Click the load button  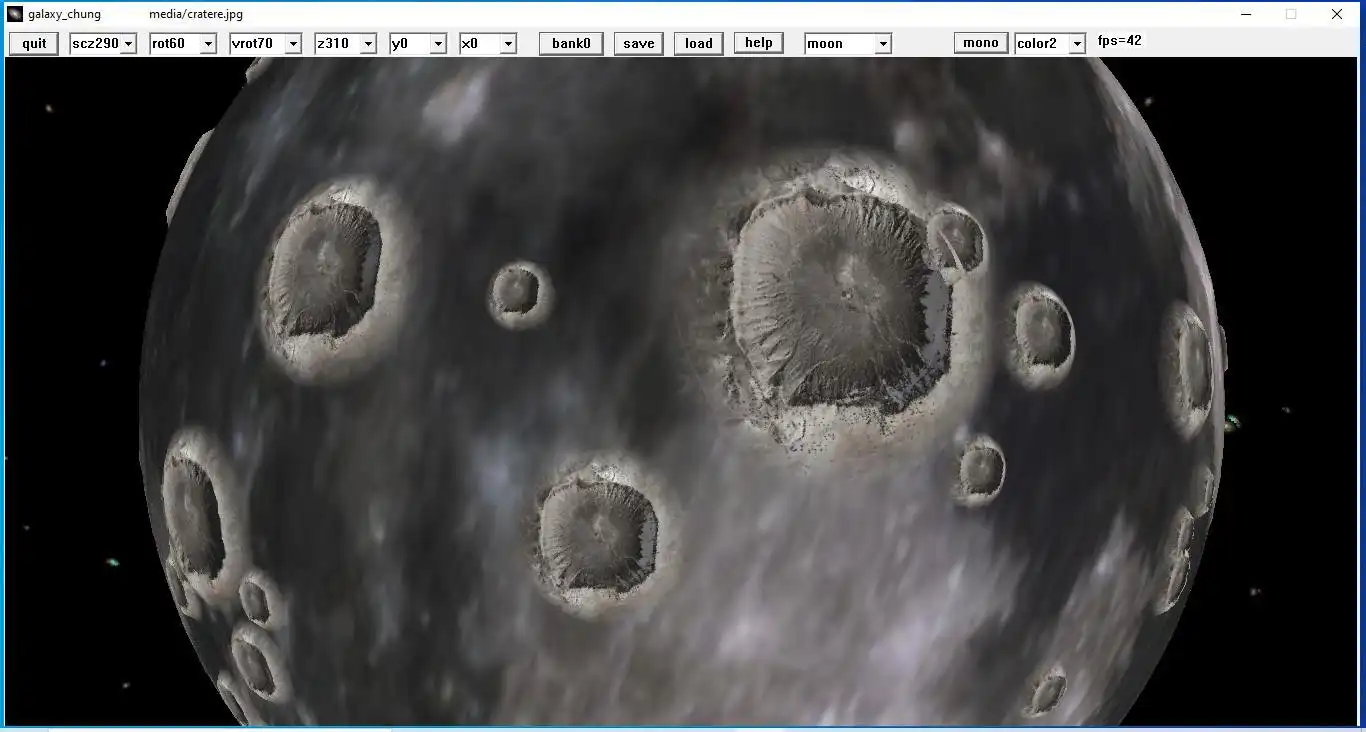698,43
